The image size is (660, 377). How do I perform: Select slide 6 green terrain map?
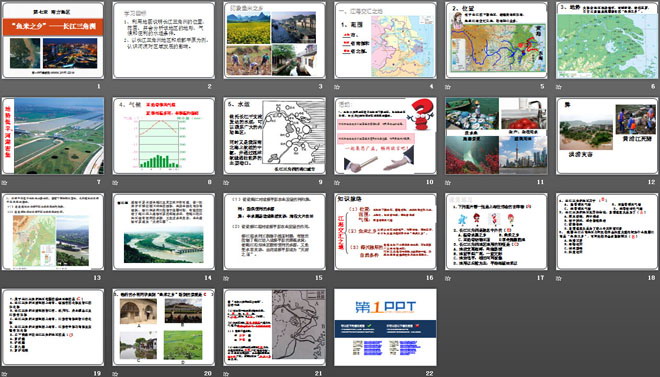click(x=607, y=40)
